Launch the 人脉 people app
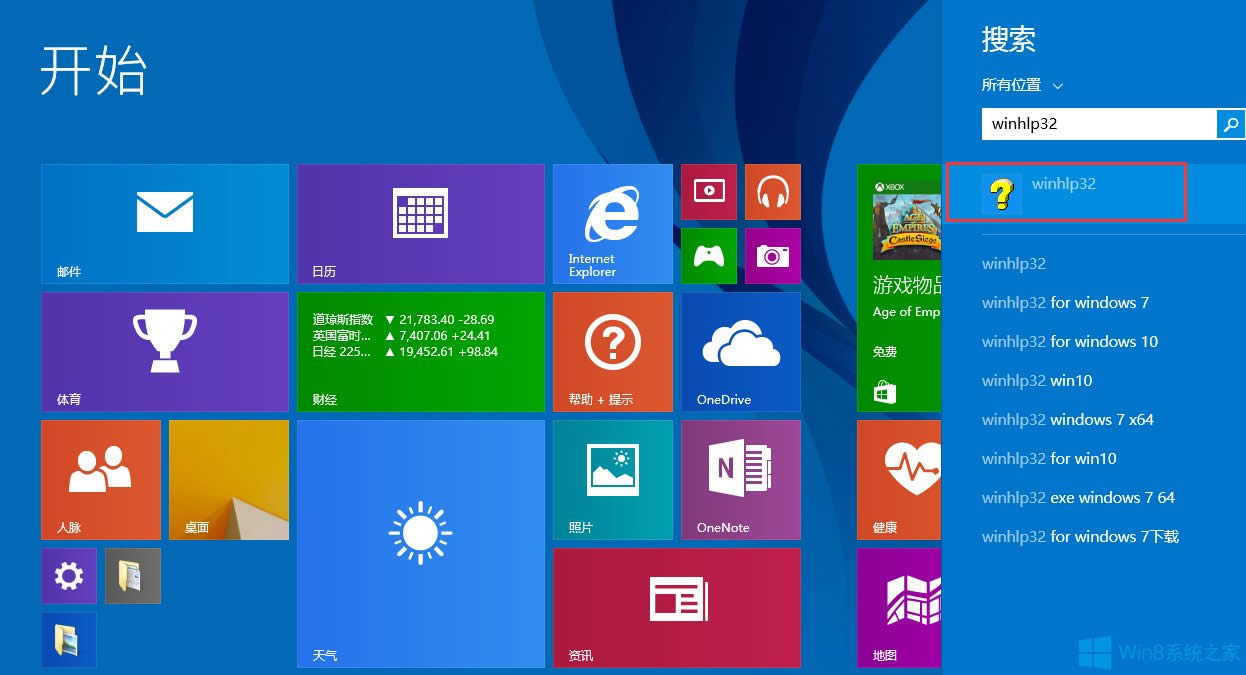This screenshot has height=675, width=1246. point(100,479)
